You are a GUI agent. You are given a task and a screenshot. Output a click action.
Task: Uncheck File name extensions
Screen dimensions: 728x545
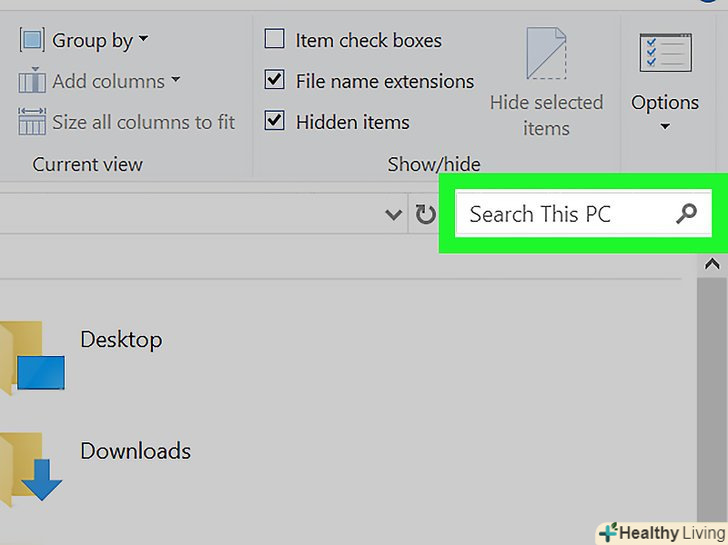274,80
